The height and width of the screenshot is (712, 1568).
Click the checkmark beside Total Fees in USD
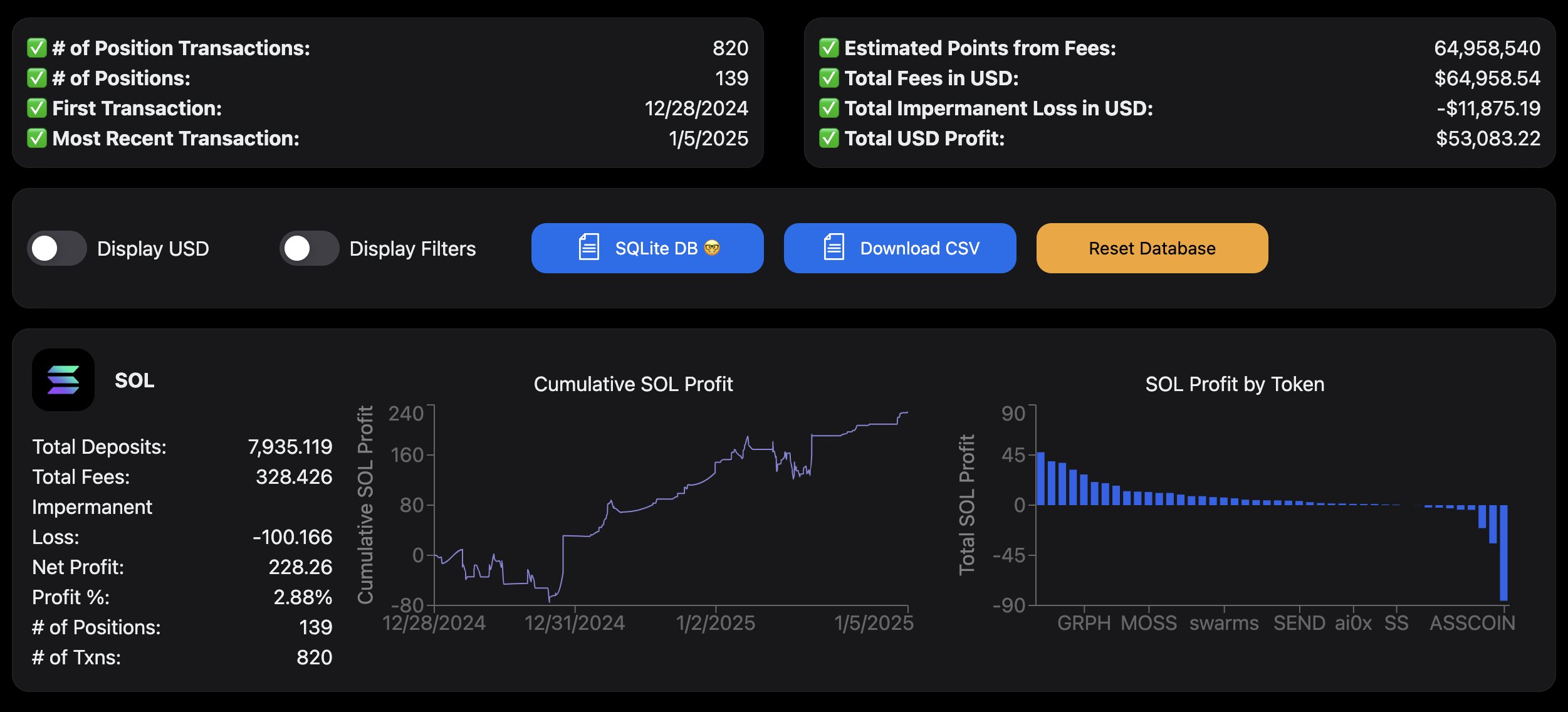(x=829, y=78)
